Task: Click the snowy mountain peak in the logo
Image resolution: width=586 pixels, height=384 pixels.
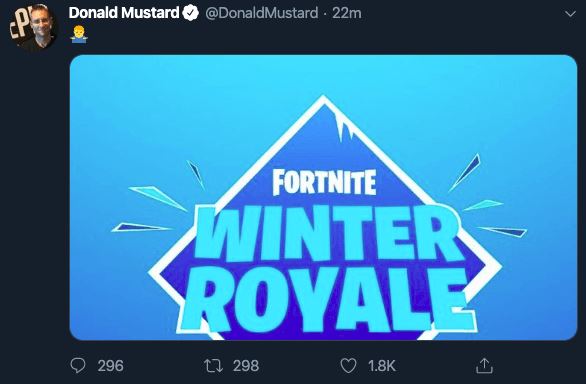Action: click(x=324, y=112)
